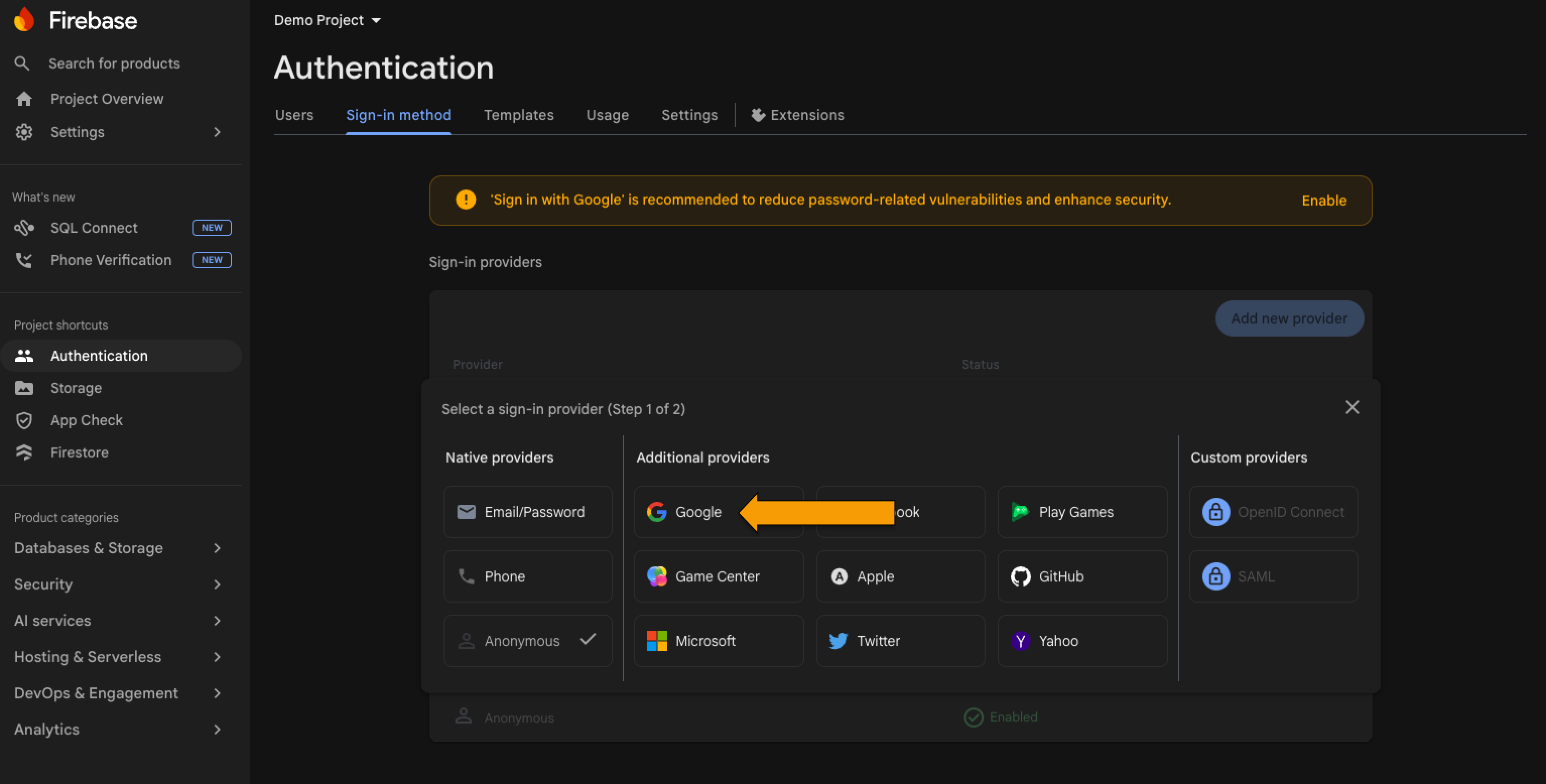This screenshot has width=1546, height=784.
Task: Click the Settings gear icon in sidebar
Action: pos(24,132)
